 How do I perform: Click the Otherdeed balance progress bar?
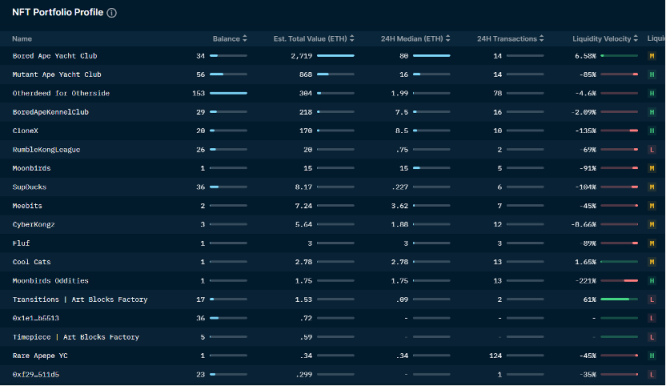(x=229, y=93)
